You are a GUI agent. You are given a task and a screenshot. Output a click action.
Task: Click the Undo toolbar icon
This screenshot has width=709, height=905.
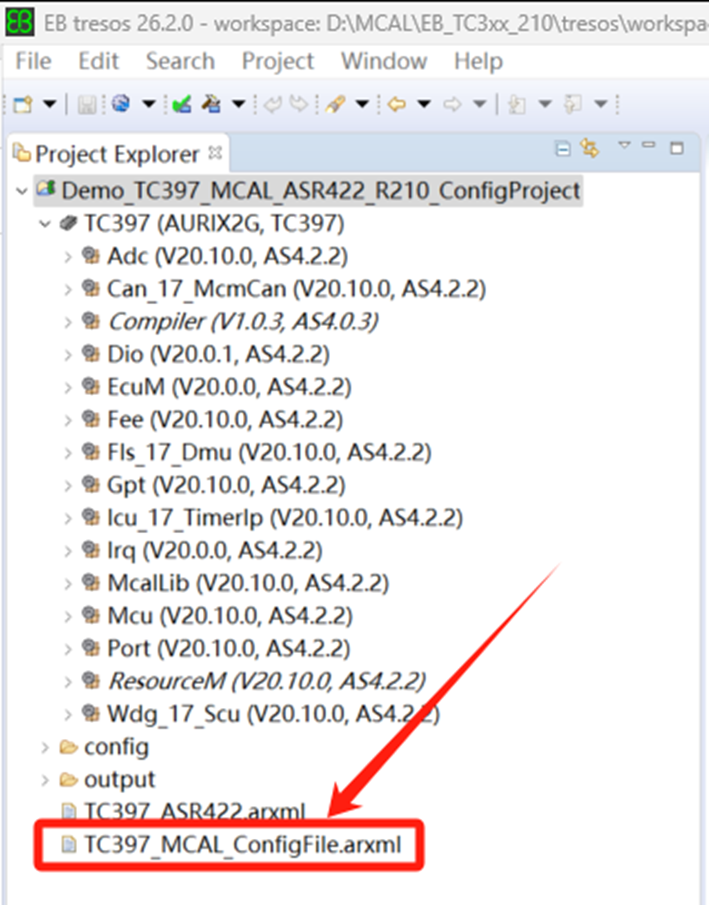(x=272, y=104)
